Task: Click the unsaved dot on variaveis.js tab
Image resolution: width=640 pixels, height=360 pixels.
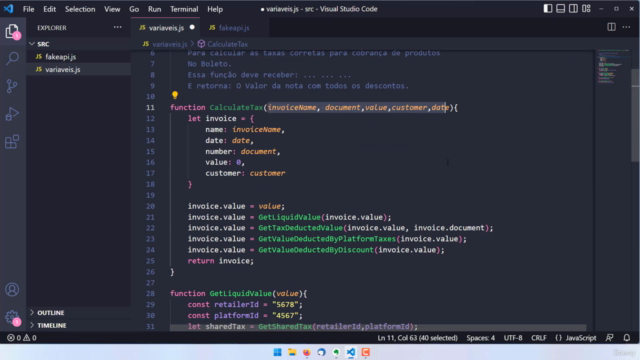Action: [x=192, y=27]
